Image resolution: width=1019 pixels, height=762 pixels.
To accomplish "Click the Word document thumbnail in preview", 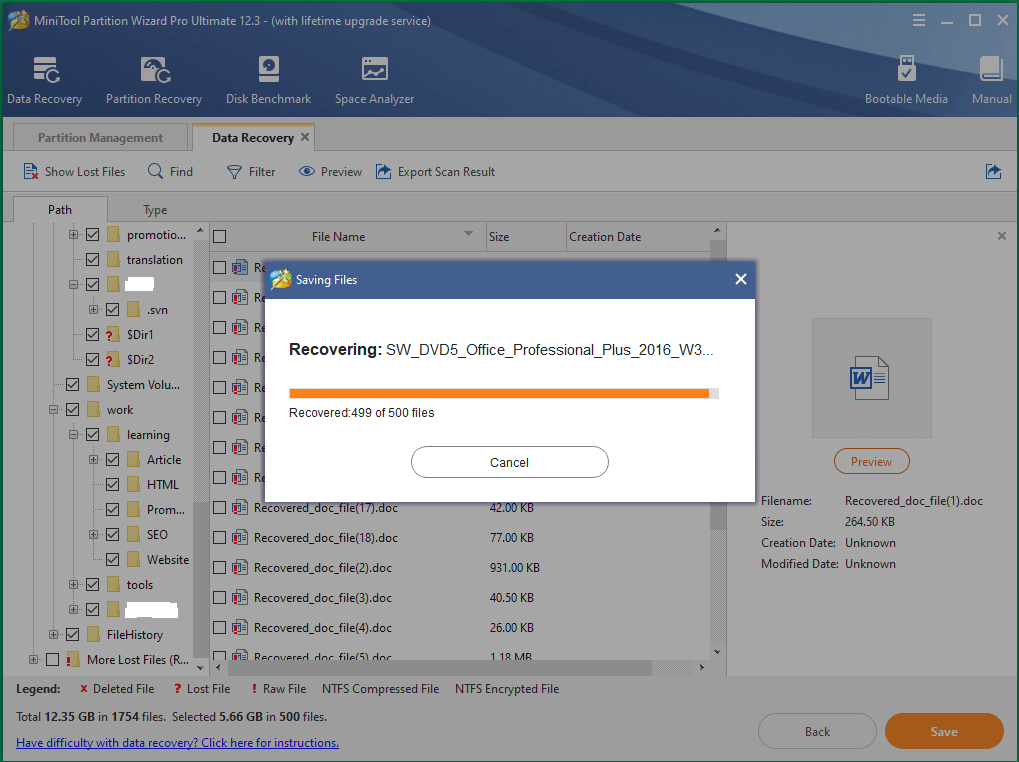I will coord(871,377).
